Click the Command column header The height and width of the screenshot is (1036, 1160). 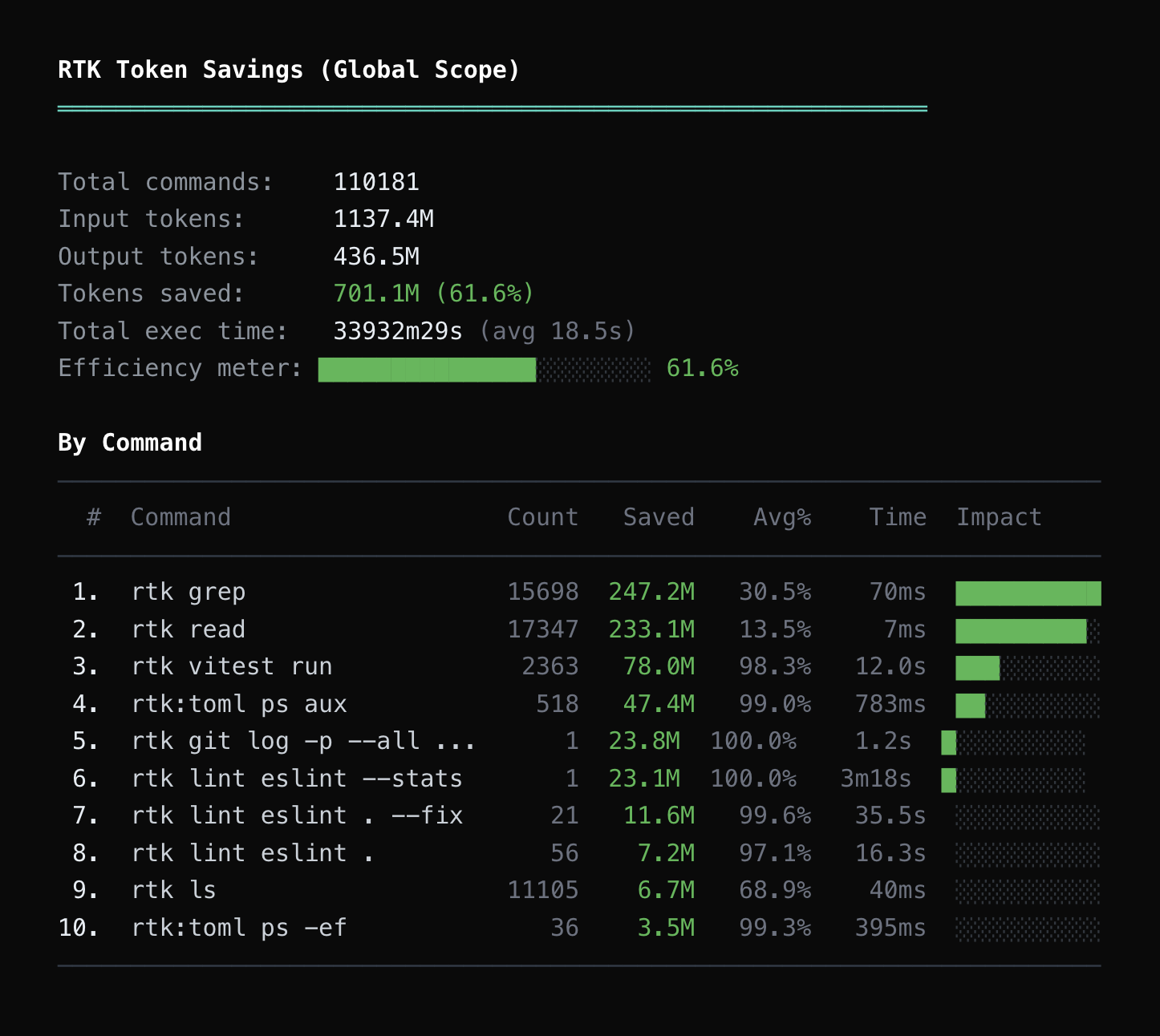point(180,517)
